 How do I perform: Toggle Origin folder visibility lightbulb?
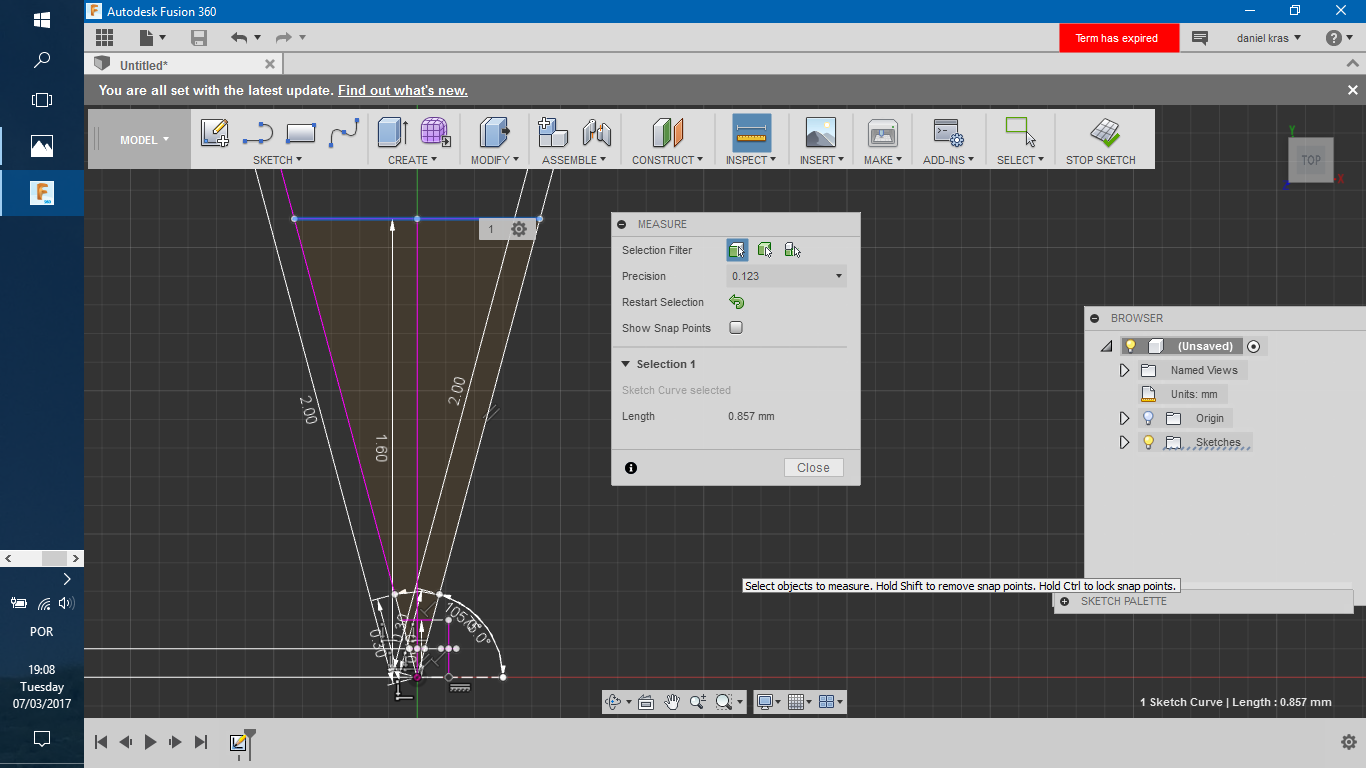(1148, 418)
